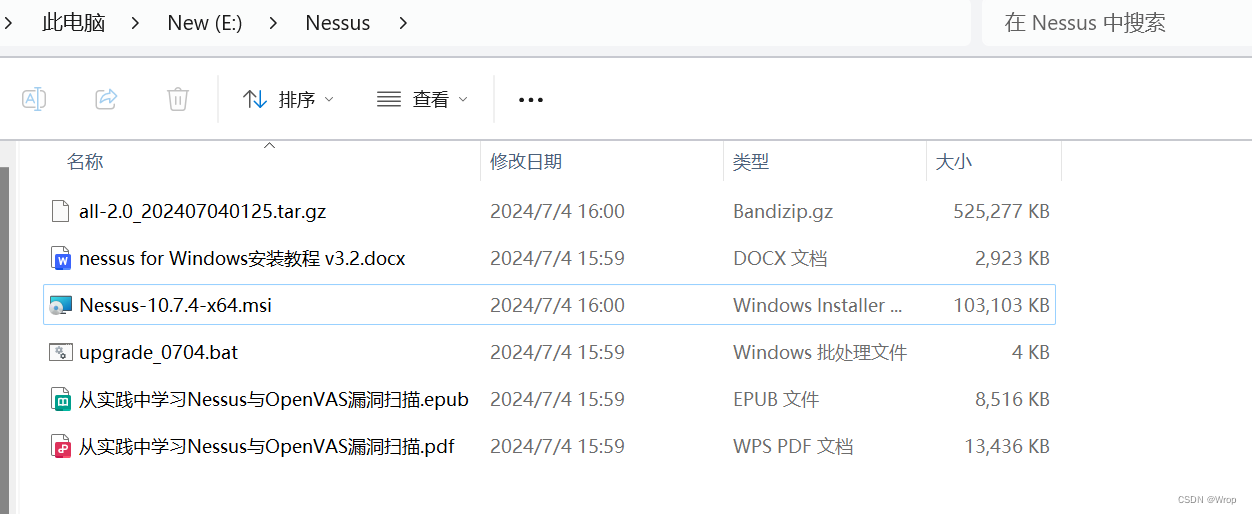Viewport: 1252px width, 514px height.
Task: Click the 103,103 KB size cell
Action: pyautogui.click(x=1002, y=305)
